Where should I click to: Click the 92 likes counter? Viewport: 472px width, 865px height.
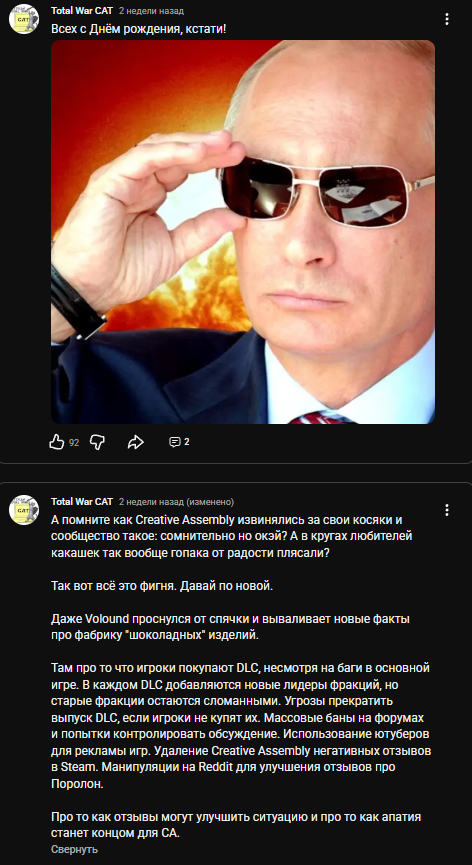click(x=74, y=442)
